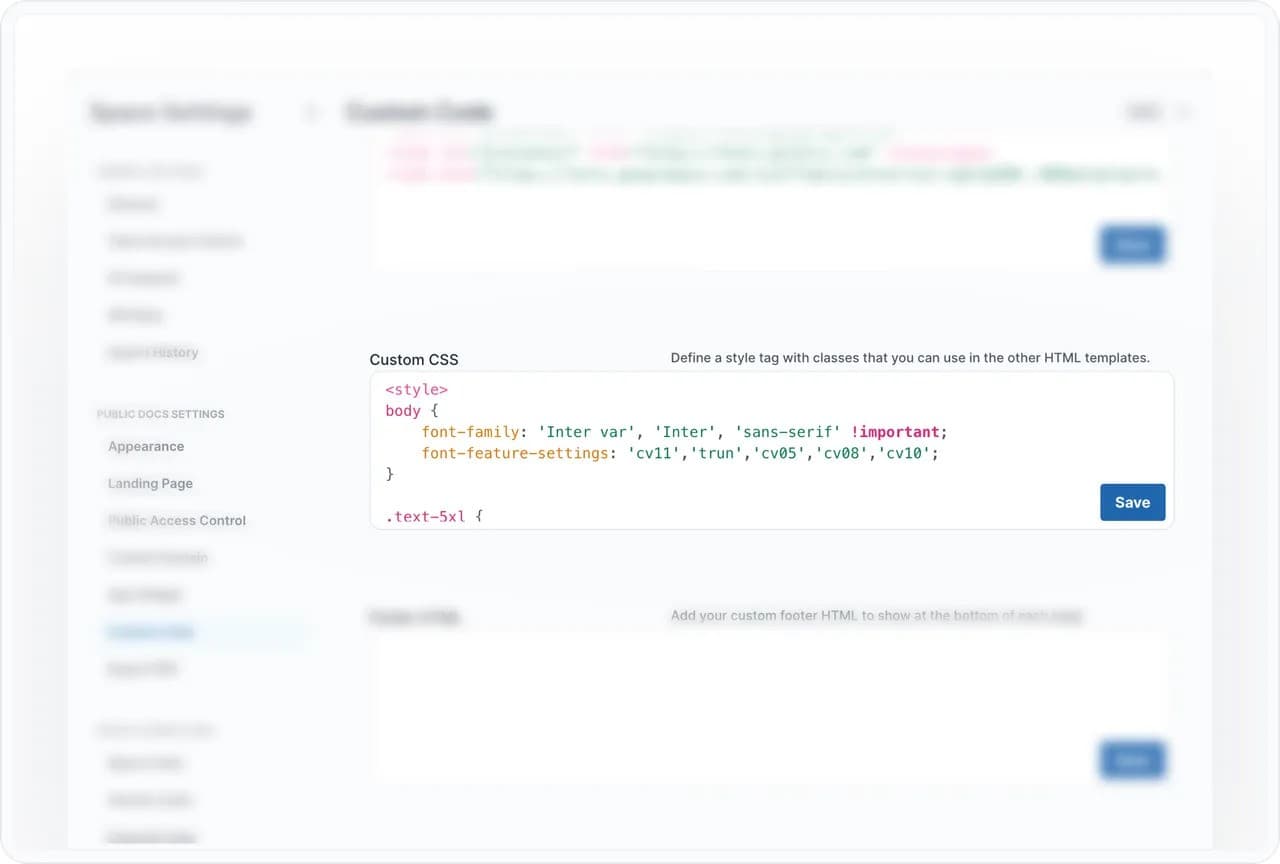Open Export History in the sidebar
The image size is (1280, 864).
pos(153,352)
